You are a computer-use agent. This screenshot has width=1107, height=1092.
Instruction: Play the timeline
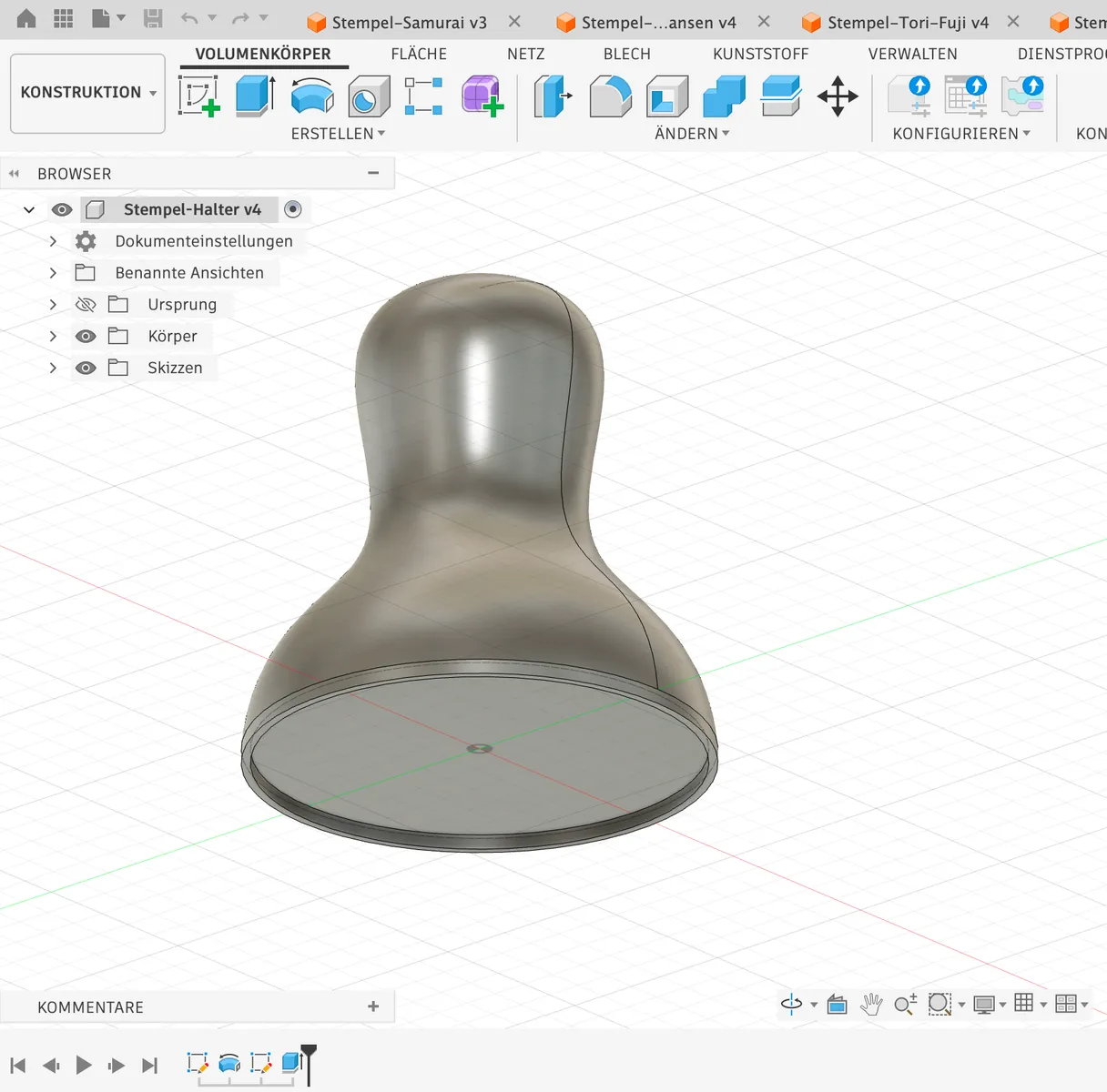click(84, 1065)
